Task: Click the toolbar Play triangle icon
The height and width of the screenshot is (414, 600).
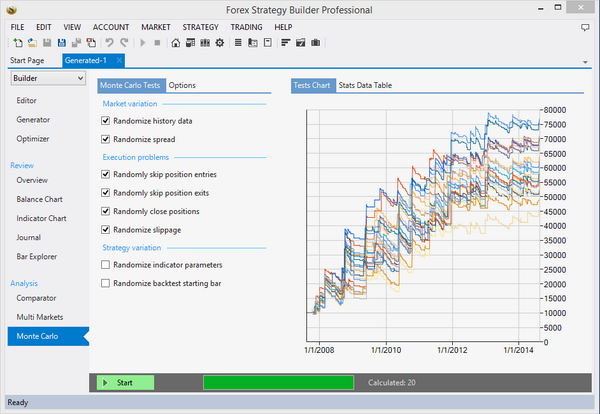Action: click(143, 42)
